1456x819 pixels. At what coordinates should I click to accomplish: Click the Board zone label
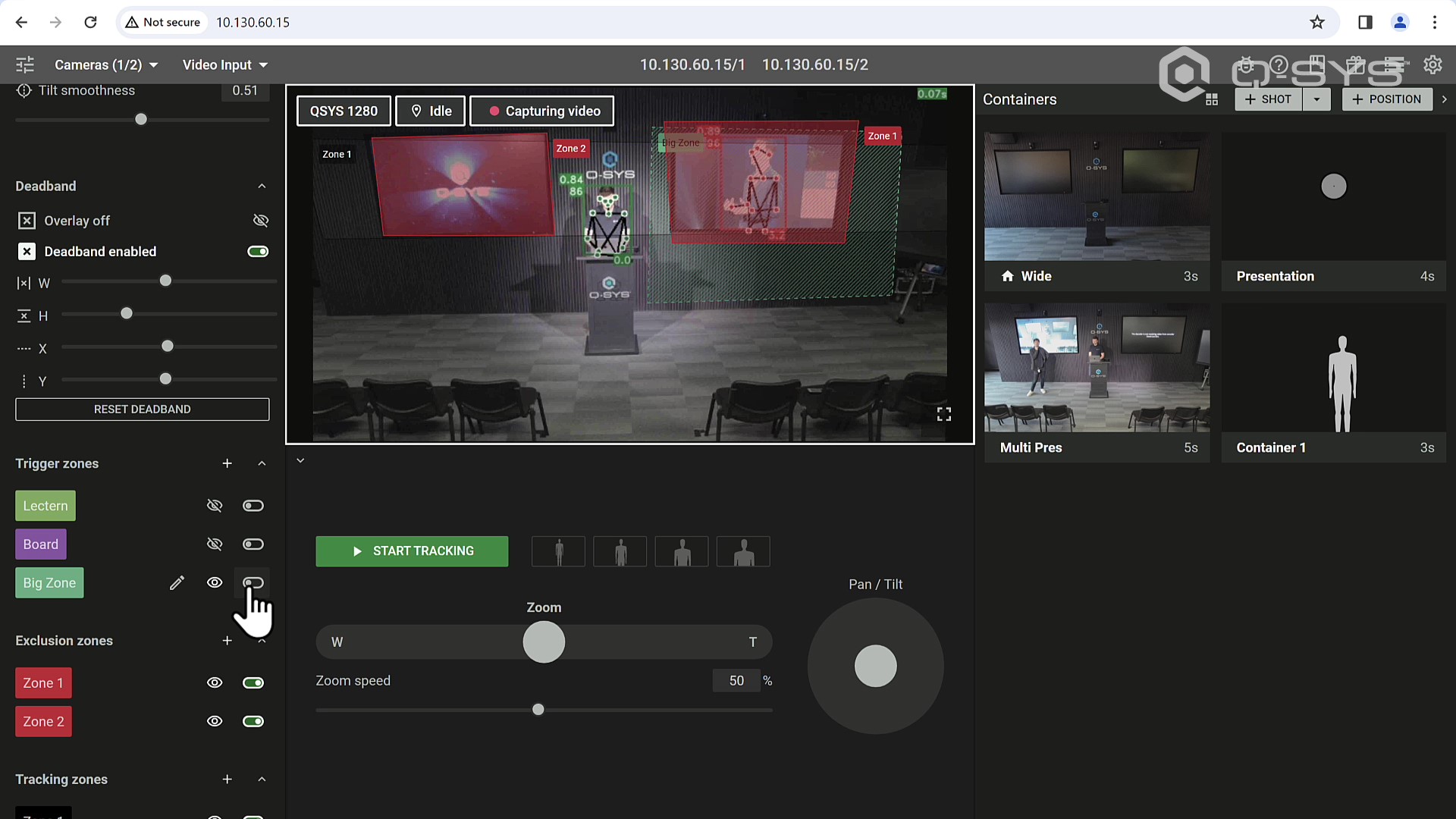[41, 544]
